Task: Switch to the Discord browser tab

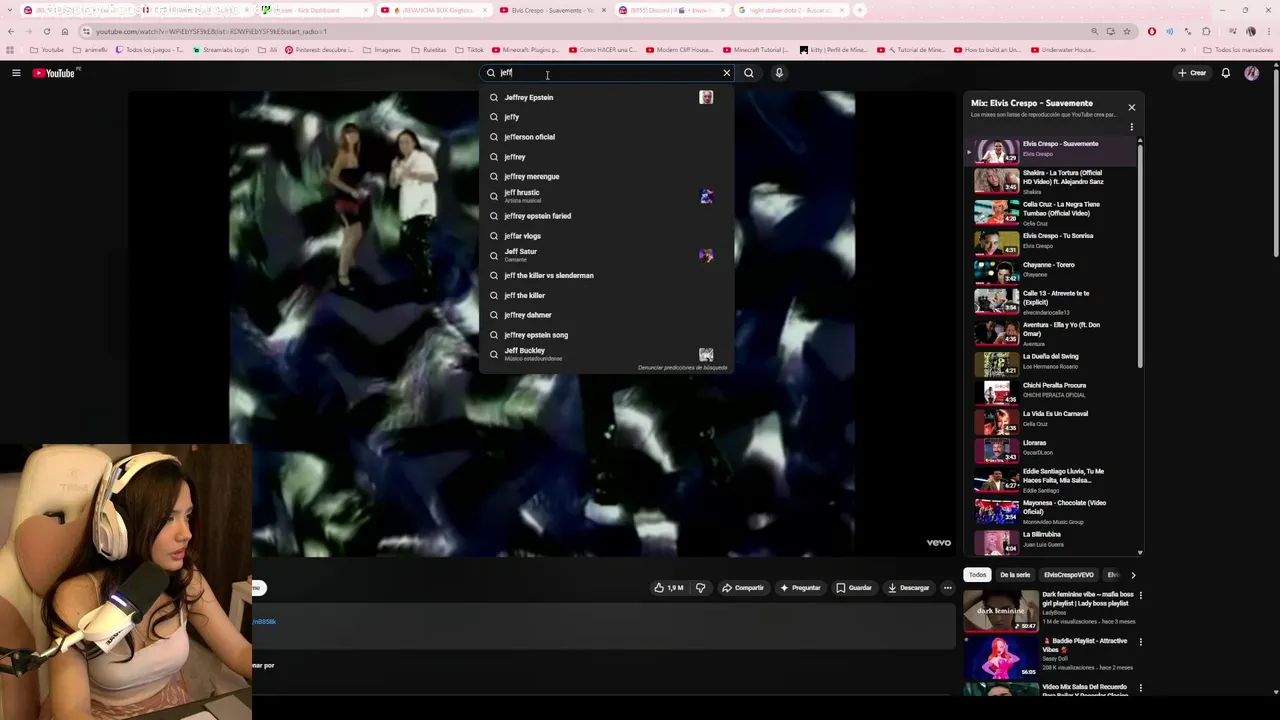Action: pos(672,10)
